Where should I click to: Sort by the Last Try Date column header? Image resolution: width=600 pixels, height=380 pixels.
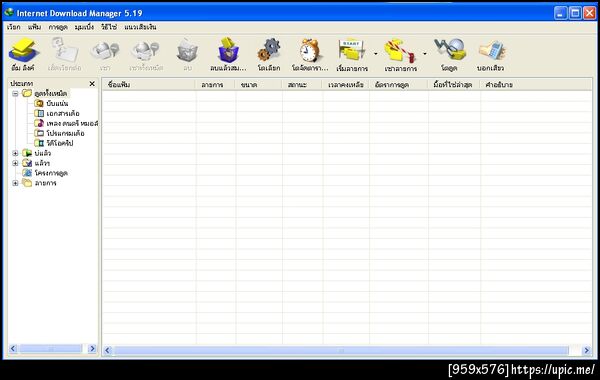point(454,85)
